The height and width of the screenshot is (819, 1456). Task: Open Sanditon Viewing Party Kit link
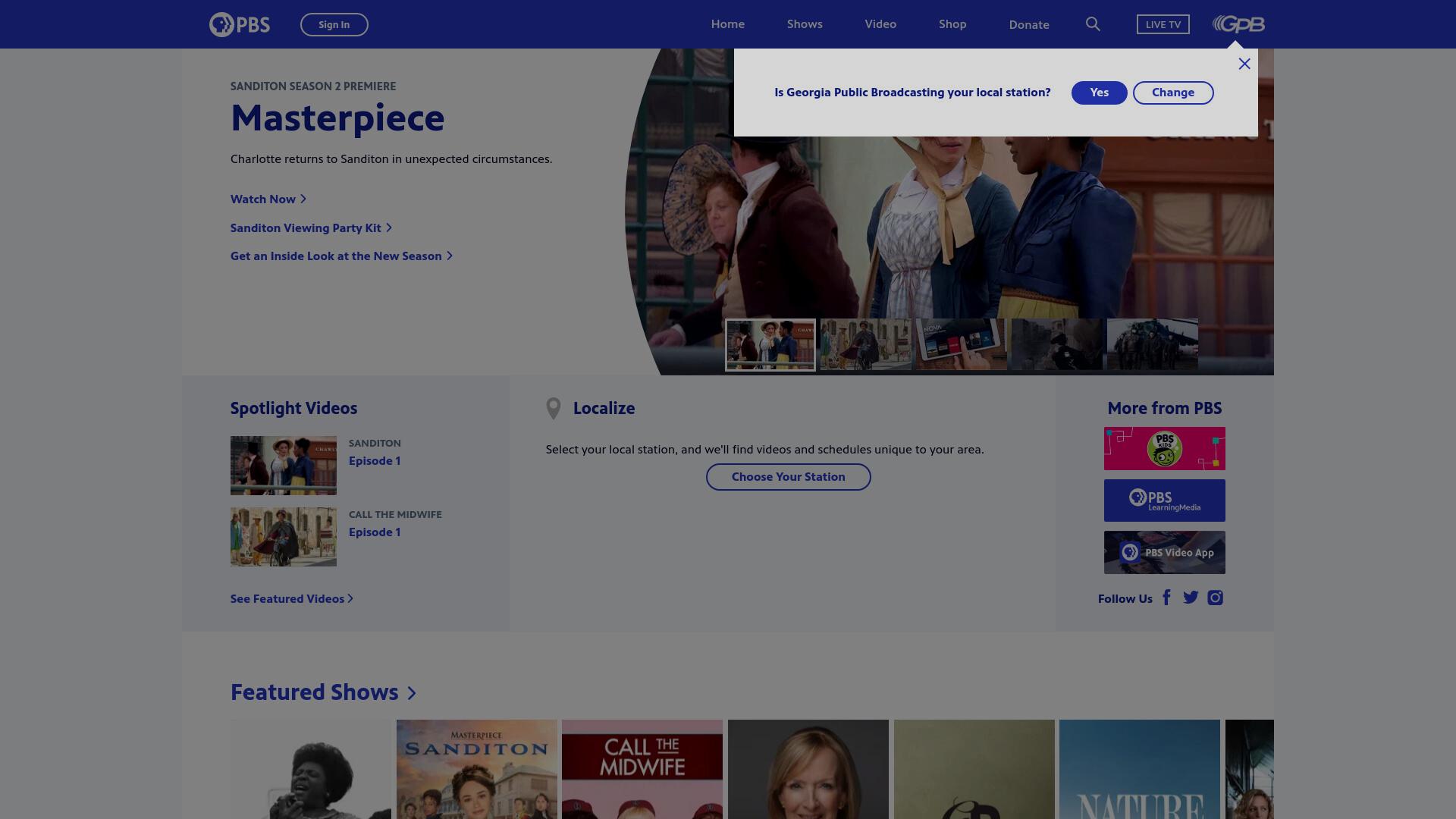[x=311, y=227]
